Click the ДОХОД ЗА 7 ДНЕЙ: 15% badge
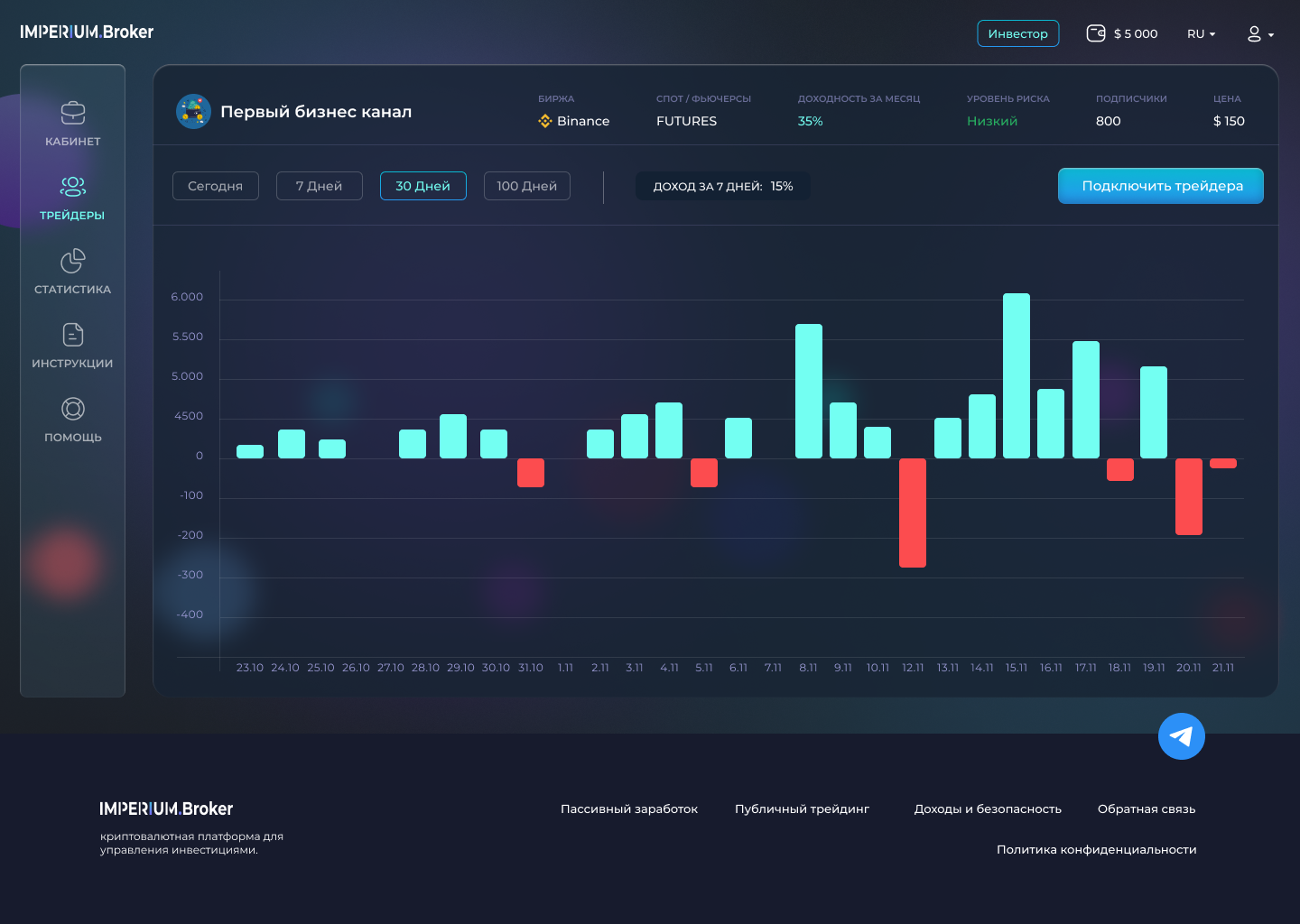Screen dimensions: 1300x924 point(723,186)
